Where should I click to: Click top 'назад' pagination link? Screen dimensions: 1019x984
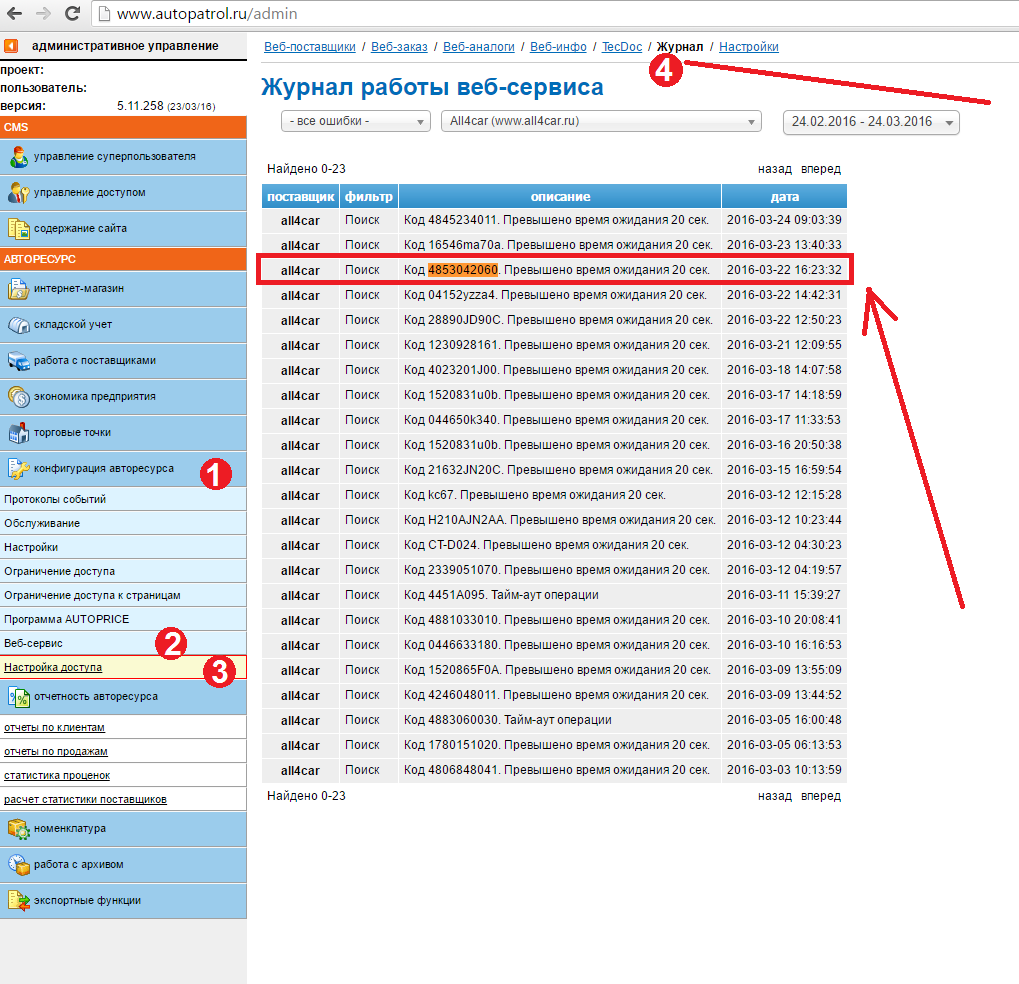tap(775, 169)
